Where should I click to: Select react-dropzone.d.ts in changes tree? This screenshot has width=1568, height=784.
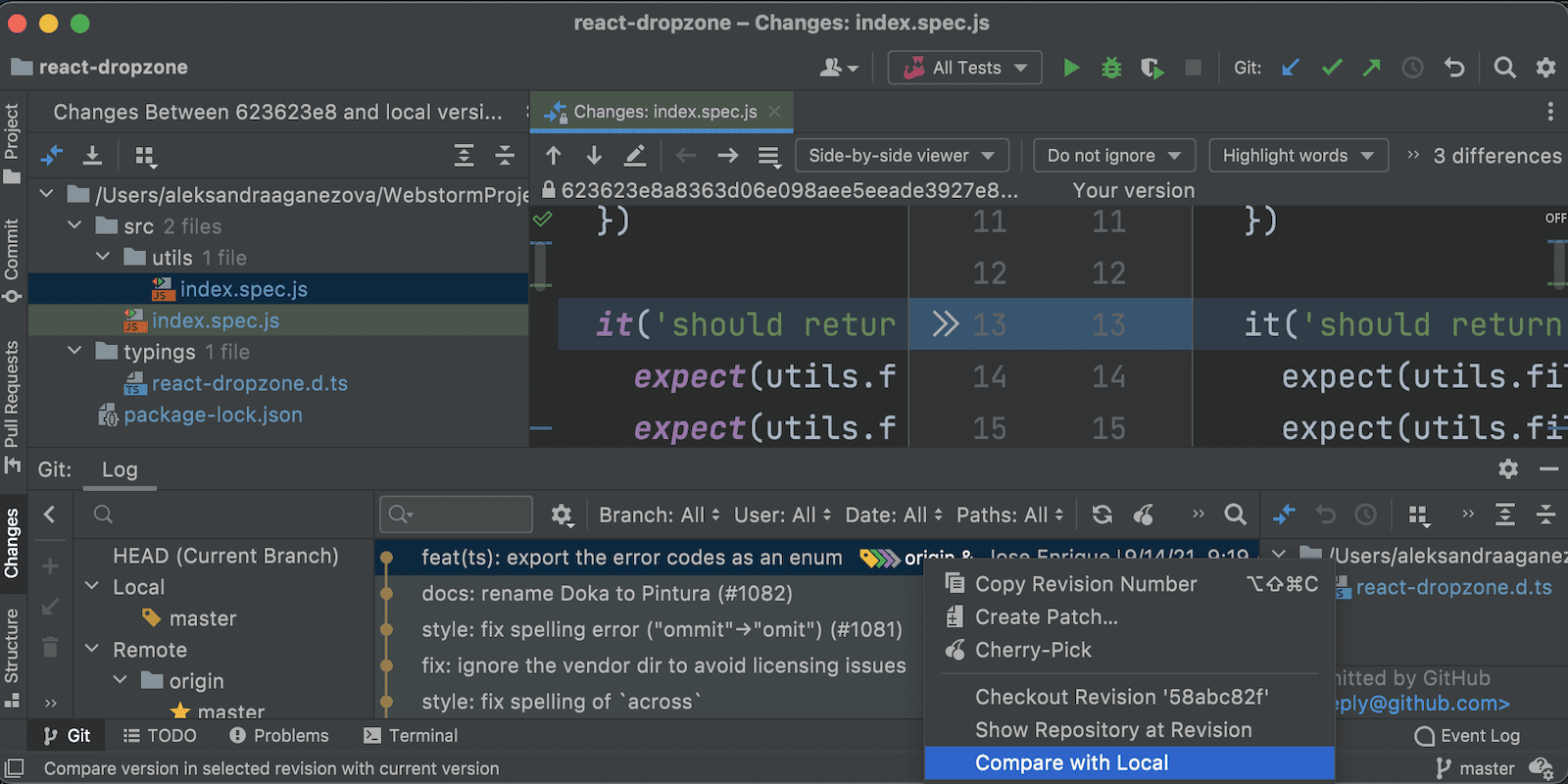250,383
